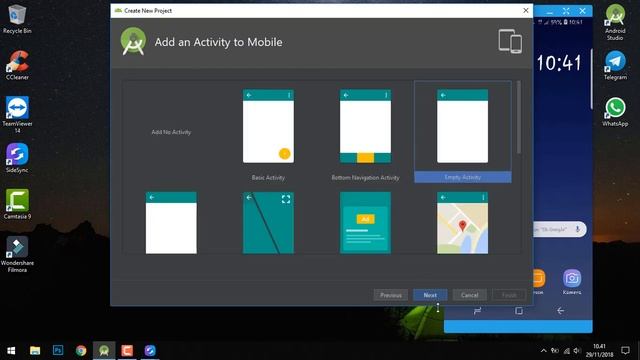Open Camtasia recorder from taskbar

pos(127,351)
